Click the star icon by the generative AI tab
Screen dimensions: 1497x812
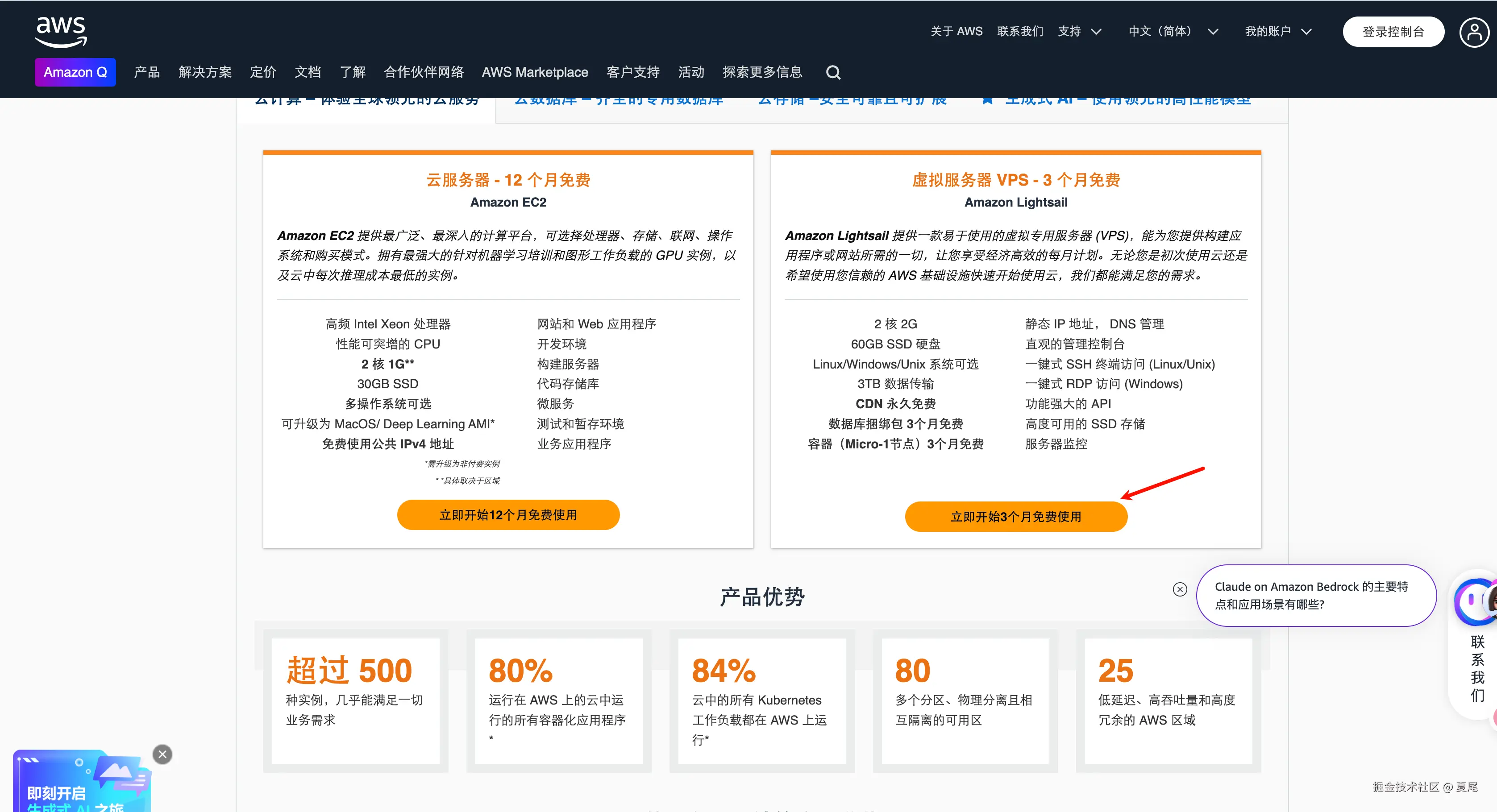click(x=987, y=100)
